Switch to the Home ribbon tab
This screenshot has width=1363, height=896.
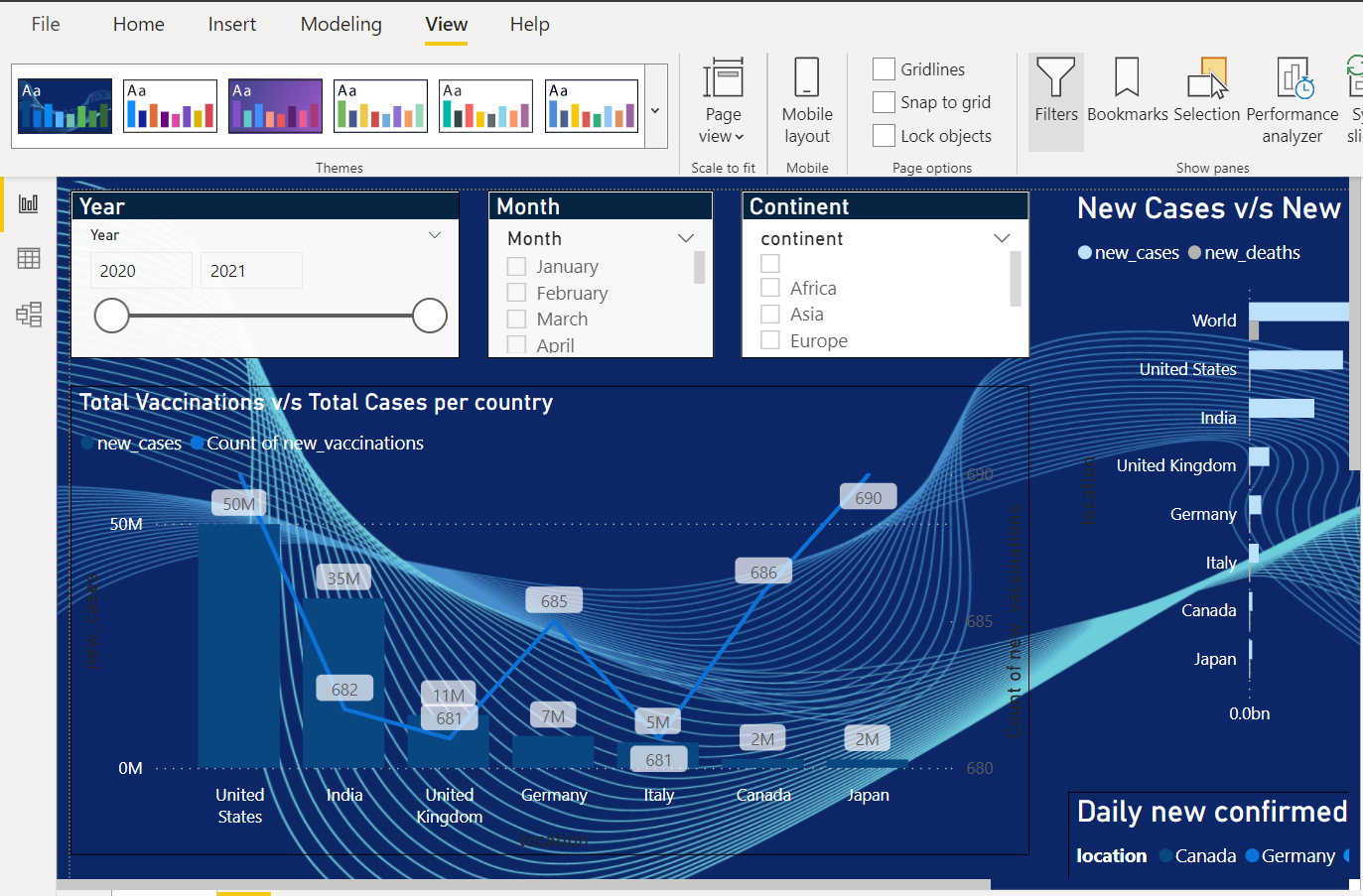tap(138, 24)
